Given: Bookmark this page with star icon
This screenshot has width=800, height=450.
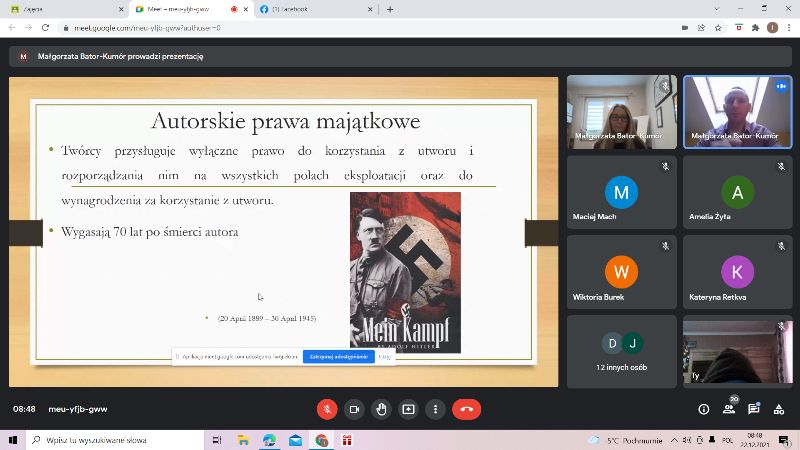Looking at the screenshot, I should coord(718,28).
